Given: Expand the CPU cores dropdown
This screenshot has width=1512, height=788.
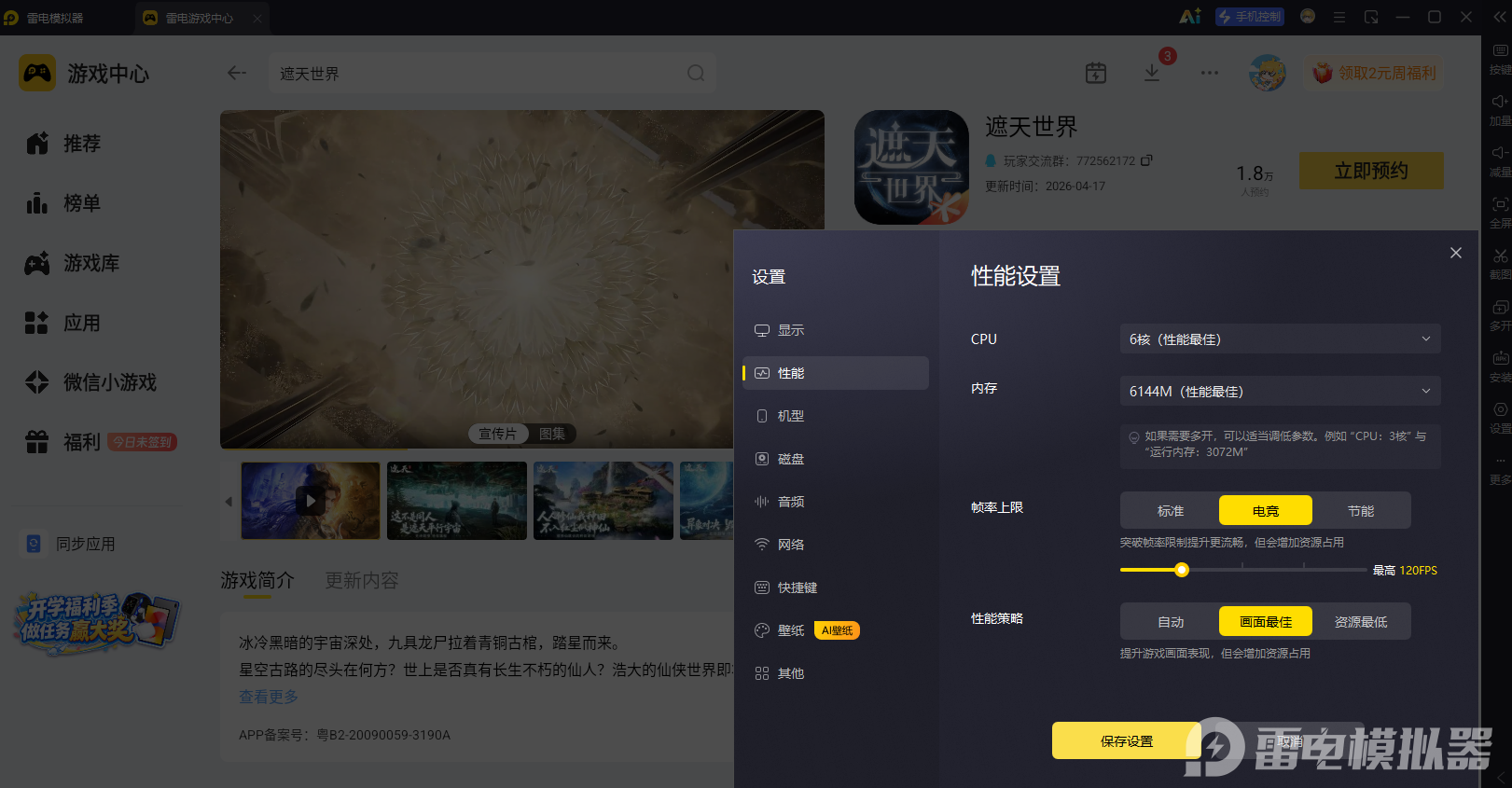Looking at the screenshot, I should click(1280, 339).
